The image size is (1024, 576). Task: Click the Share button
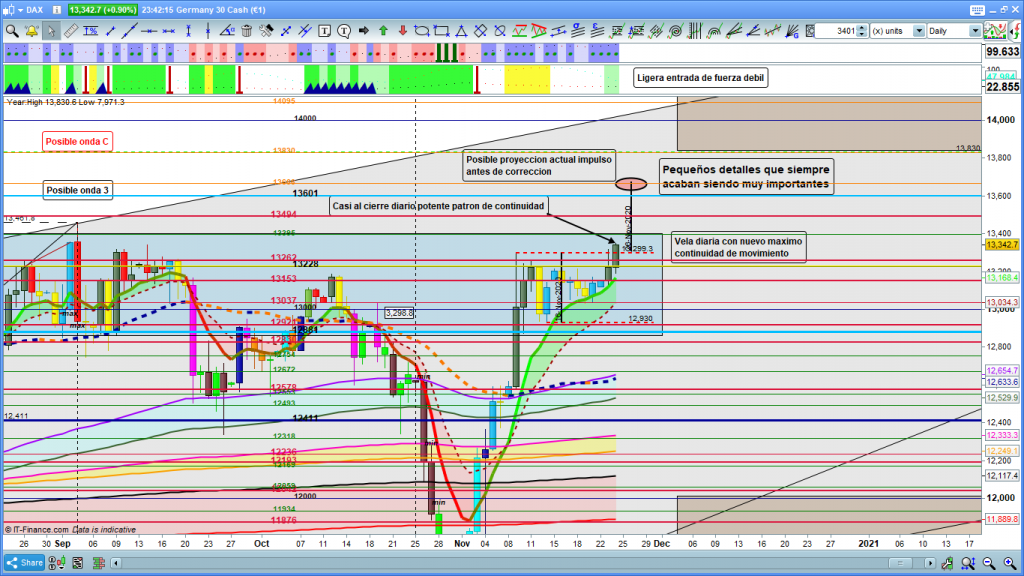[24, 563]
